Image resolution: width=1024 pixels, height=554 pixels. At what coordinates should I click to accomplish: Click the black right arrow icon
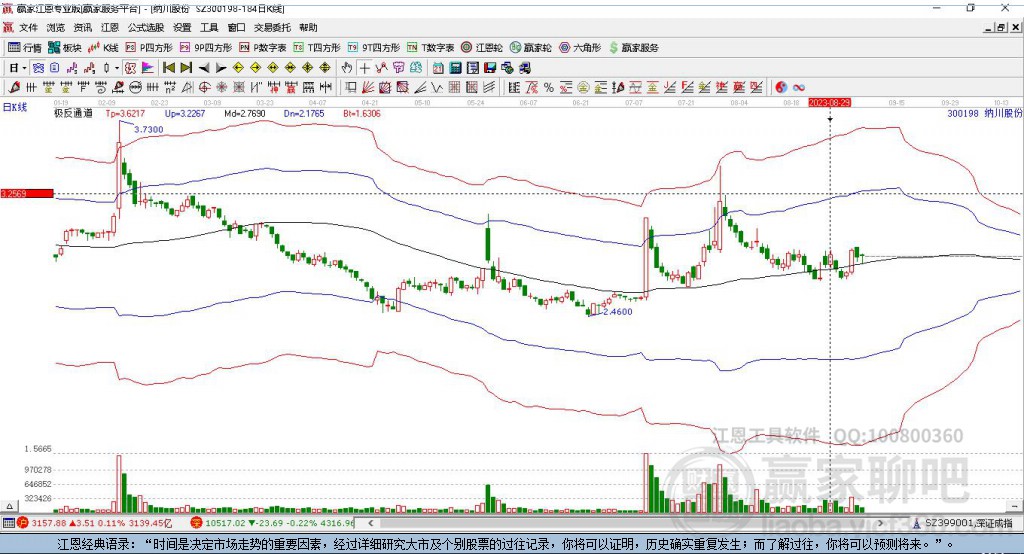pos(221,68)
